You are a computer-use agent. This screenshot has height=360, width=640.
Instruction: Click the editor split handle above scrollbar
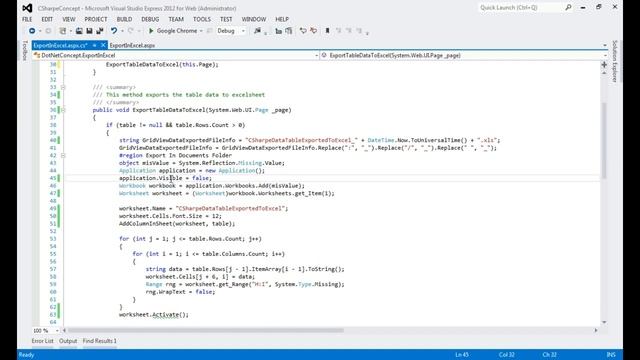tap(604, 64)
